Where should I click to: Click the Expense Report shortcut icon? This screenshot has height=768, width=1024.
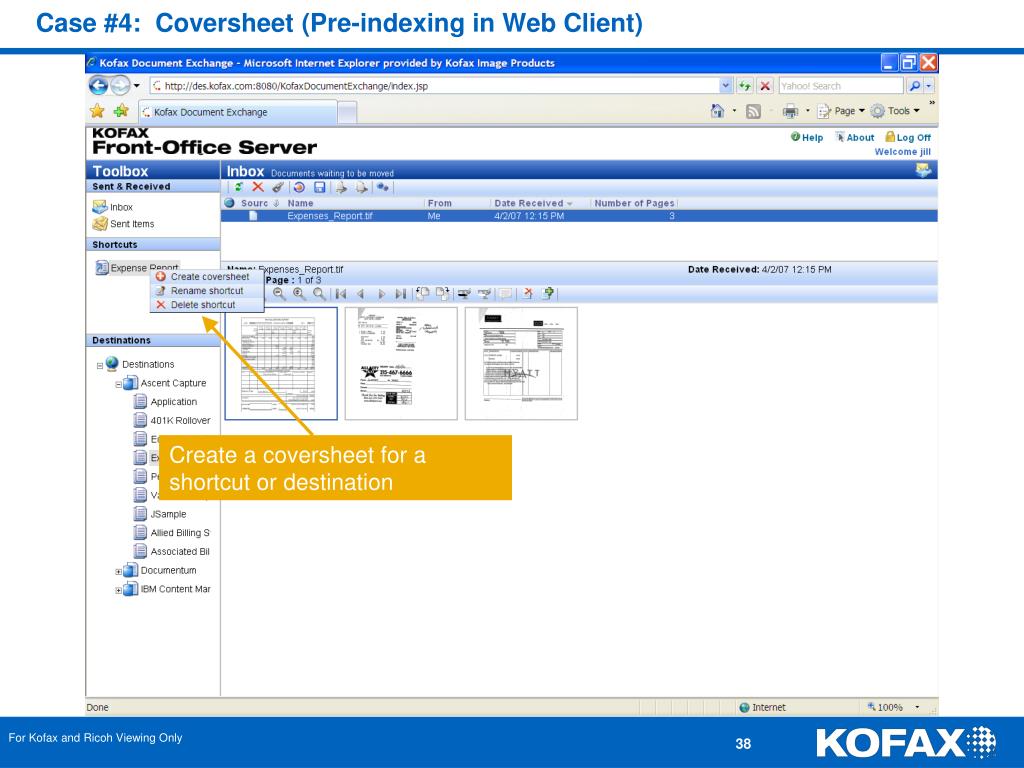point(102,268)
